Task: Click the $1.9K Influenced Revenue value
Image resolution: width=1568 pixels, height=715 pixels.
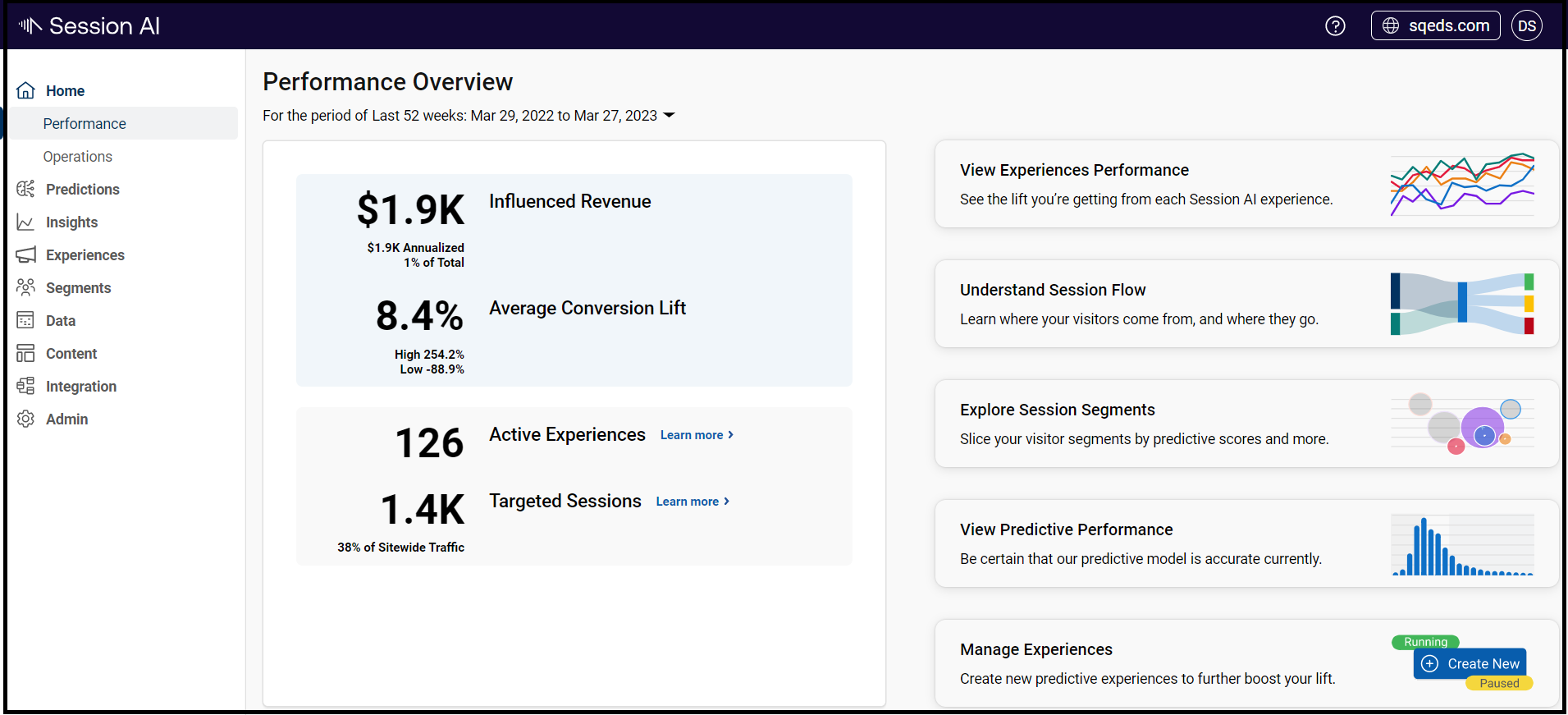Action: coord(410,209)
